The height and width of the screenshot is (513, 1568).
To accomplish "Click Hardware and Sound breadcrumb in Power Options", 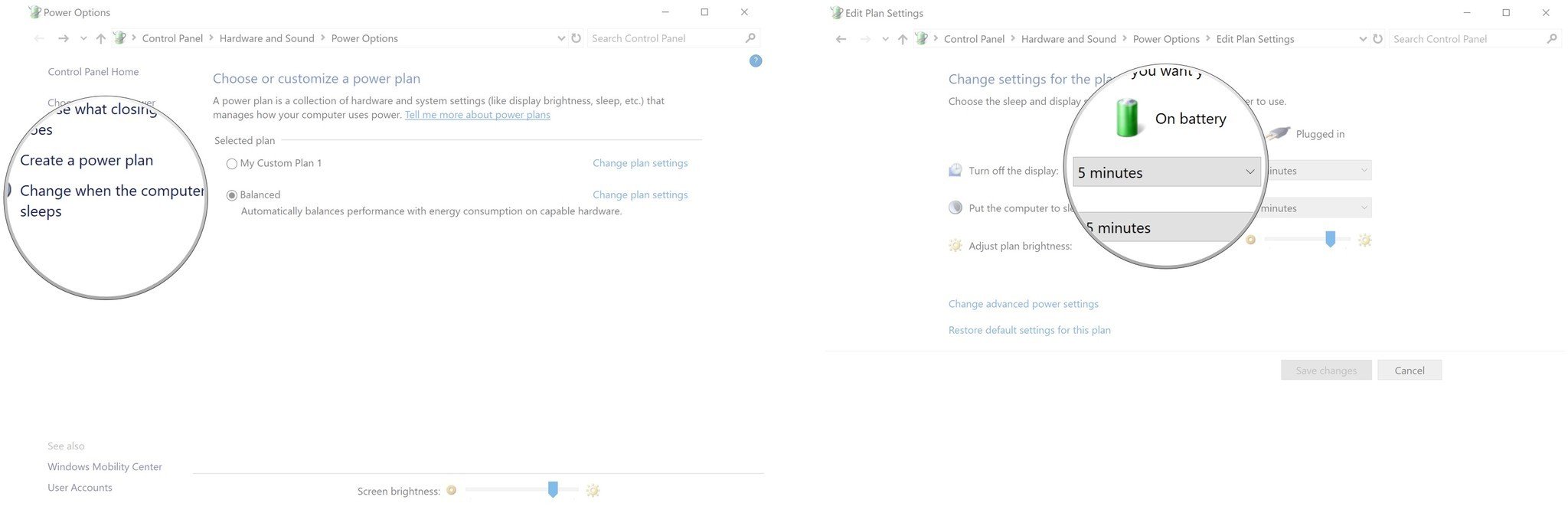I will click(266, 38).
